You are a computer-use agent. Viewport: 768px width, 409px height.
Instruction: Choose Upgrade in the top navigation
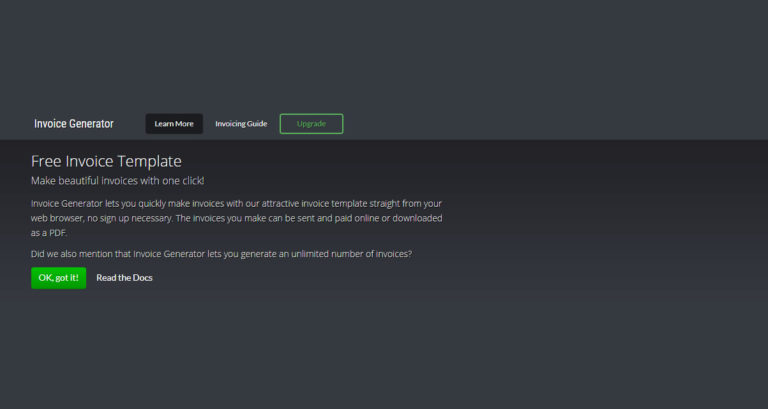[312, 124]
